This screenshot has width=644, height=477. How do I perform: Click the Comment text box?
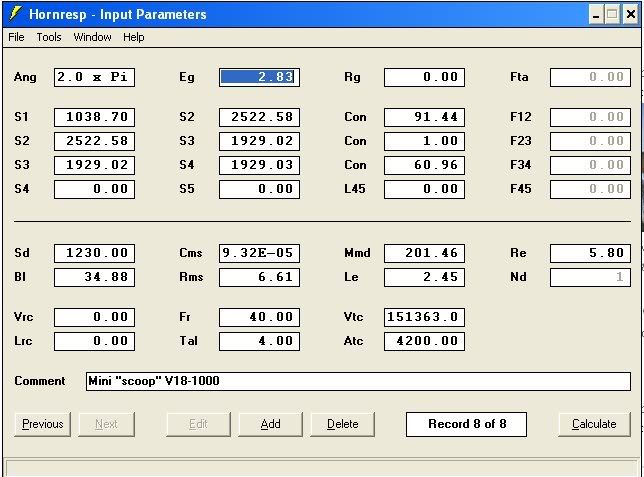pos(357,381)
